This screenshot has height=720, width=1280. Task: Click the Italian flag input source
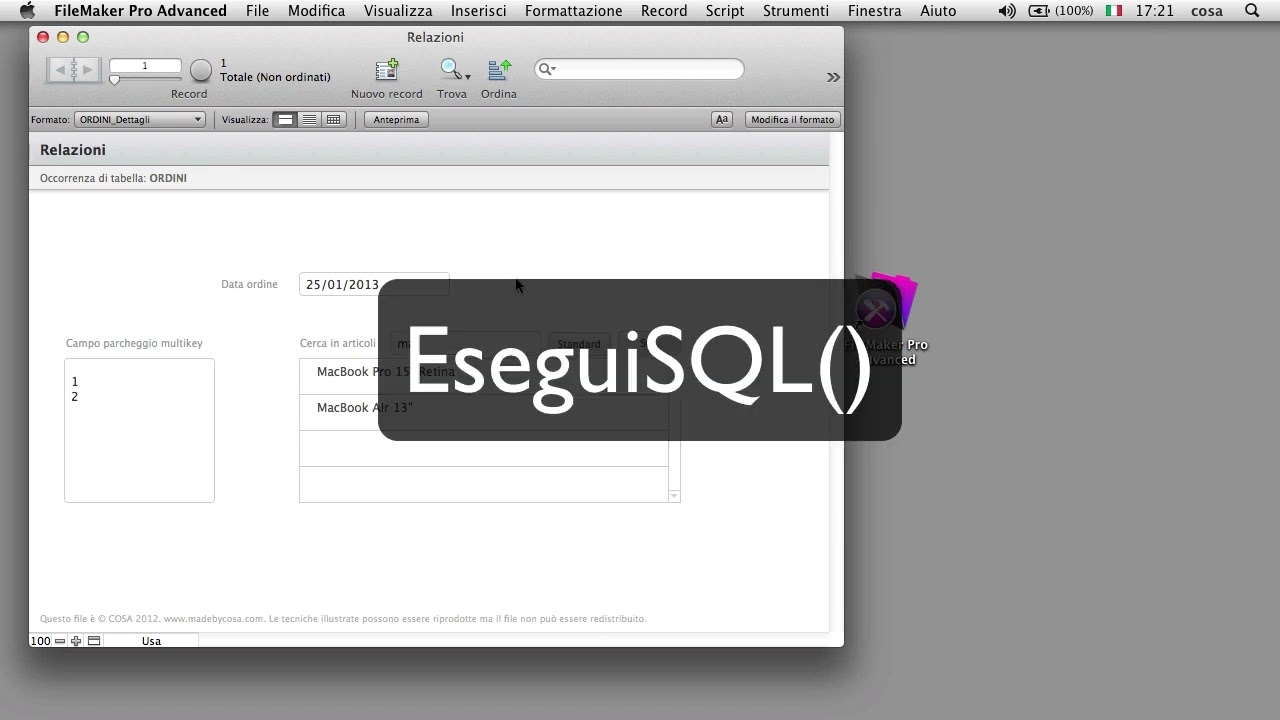1113,11
